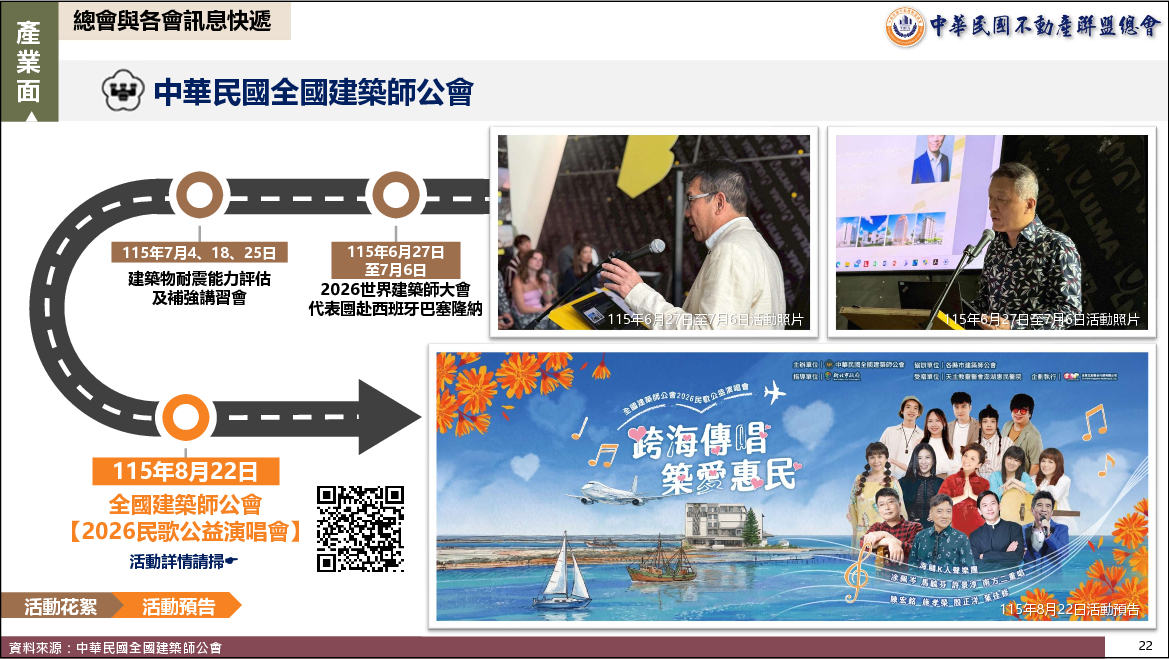The image size is (1169, 659).
Task: Click the 產業面 side label
Action: tap(28, 62)
